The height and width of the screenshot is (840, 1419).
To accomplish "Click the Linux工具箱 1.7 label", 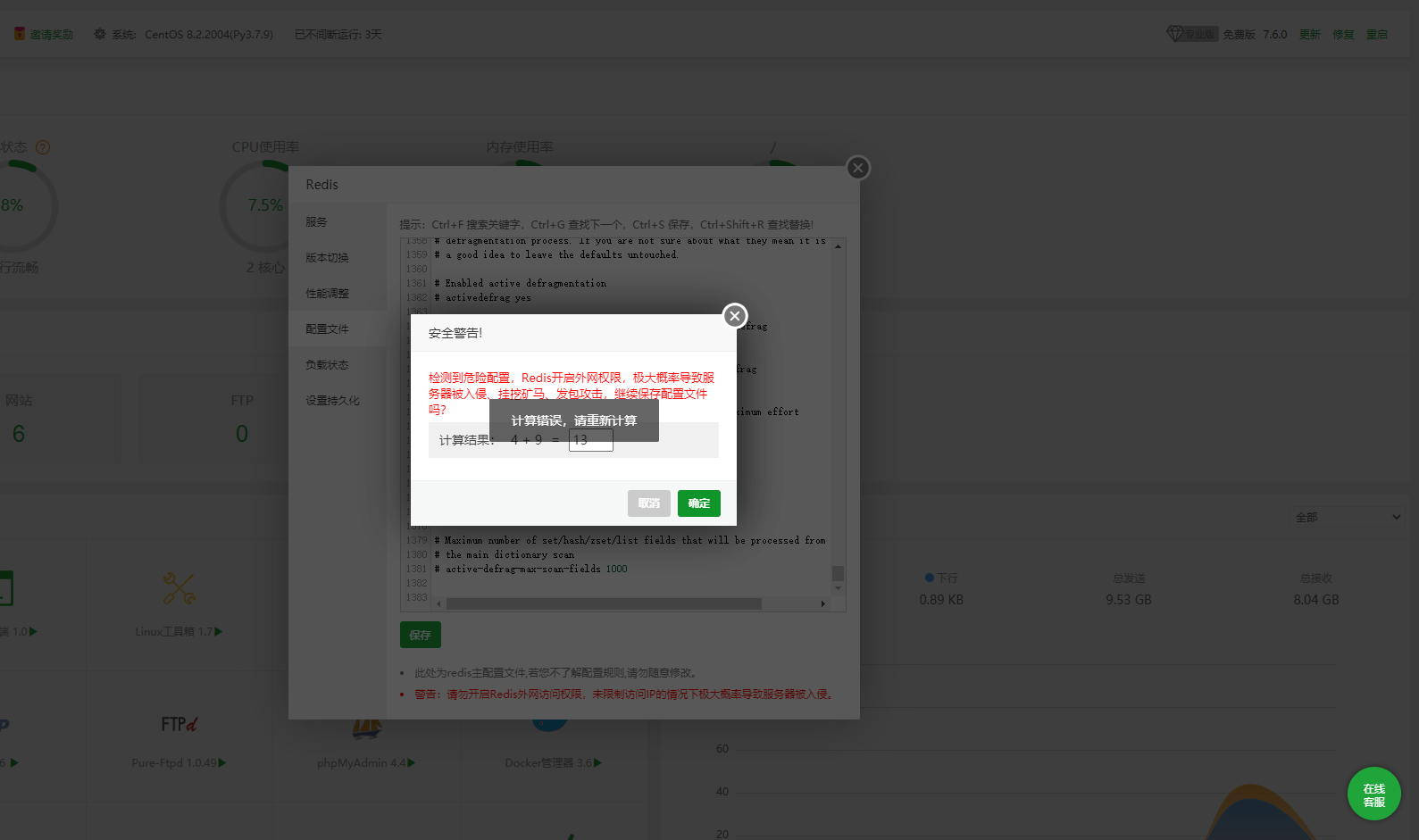I will tap(174, 631).
